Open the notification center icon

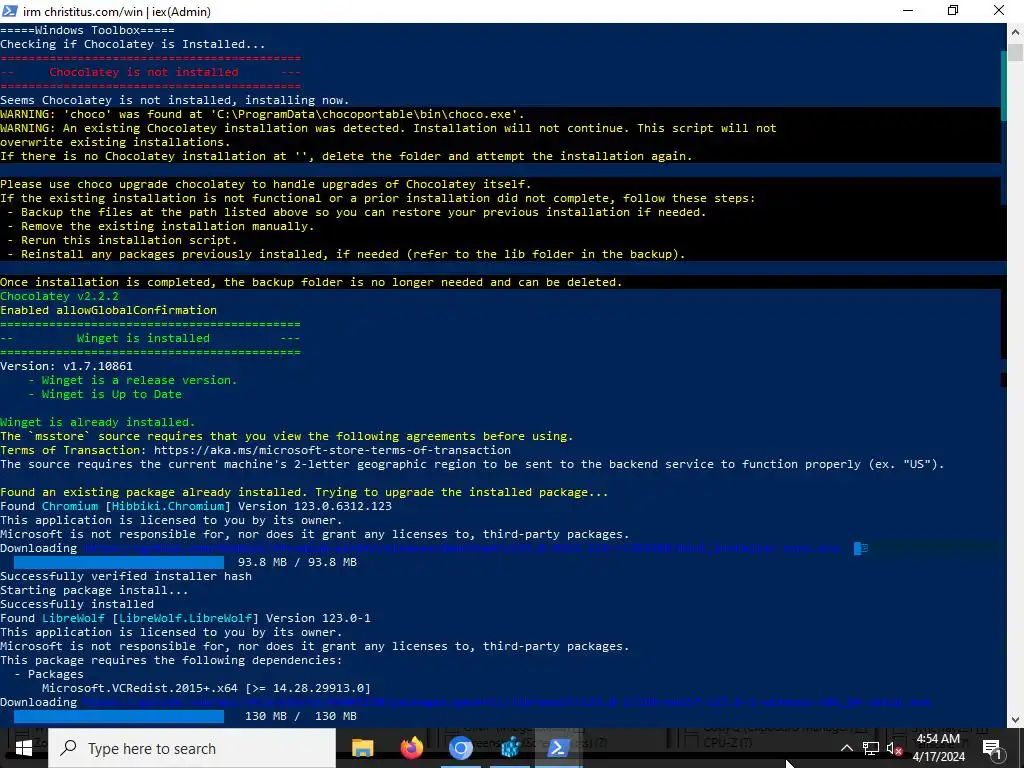(x=991, y=748)
